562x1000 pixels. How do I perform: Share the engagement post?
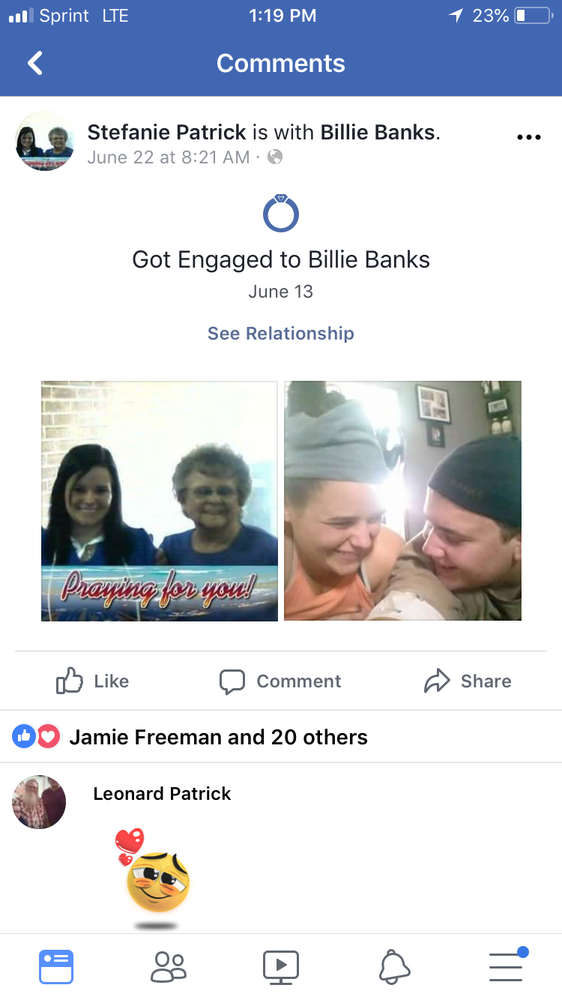(468, 681)
